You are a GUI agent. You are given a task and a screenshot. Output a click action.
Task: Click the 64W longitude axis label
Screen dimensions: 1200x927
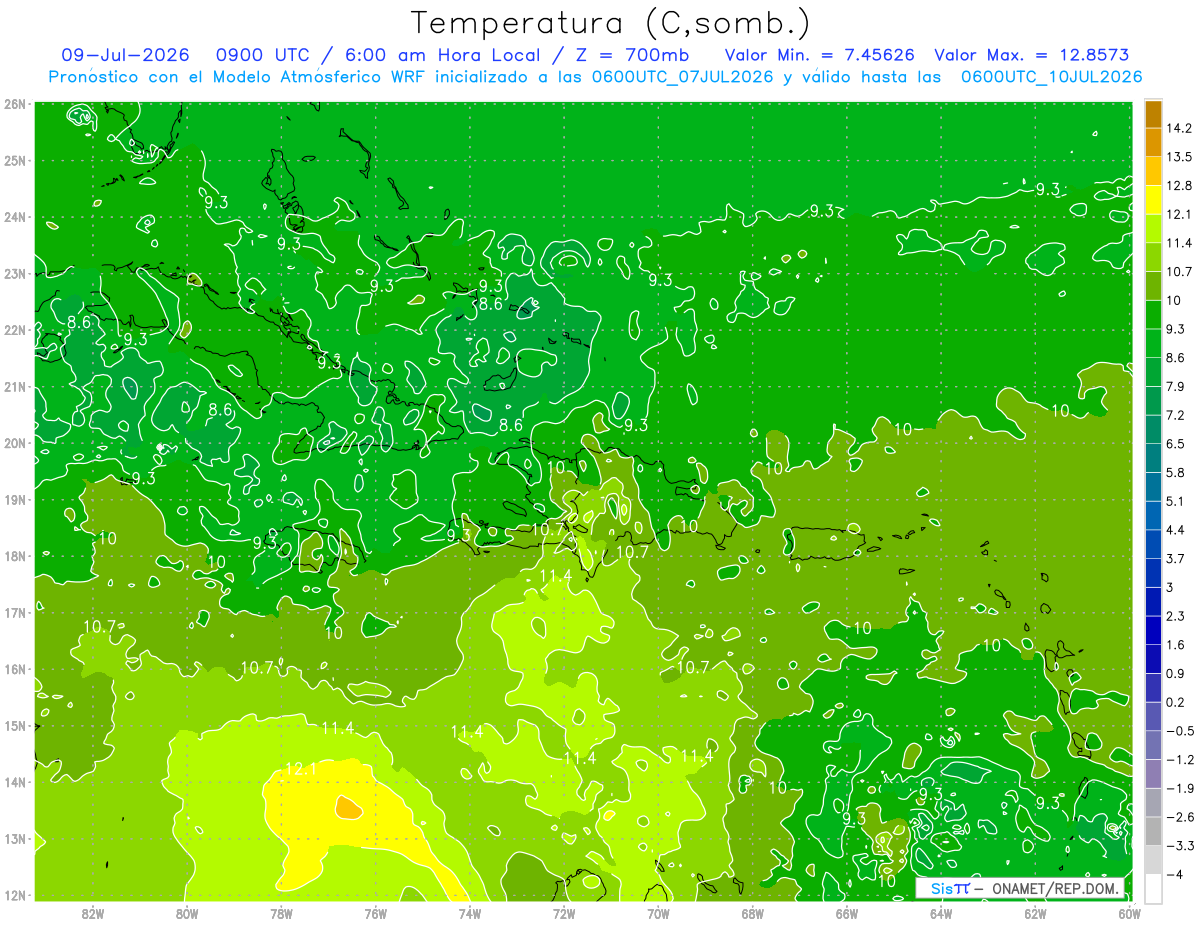point(940,913)
